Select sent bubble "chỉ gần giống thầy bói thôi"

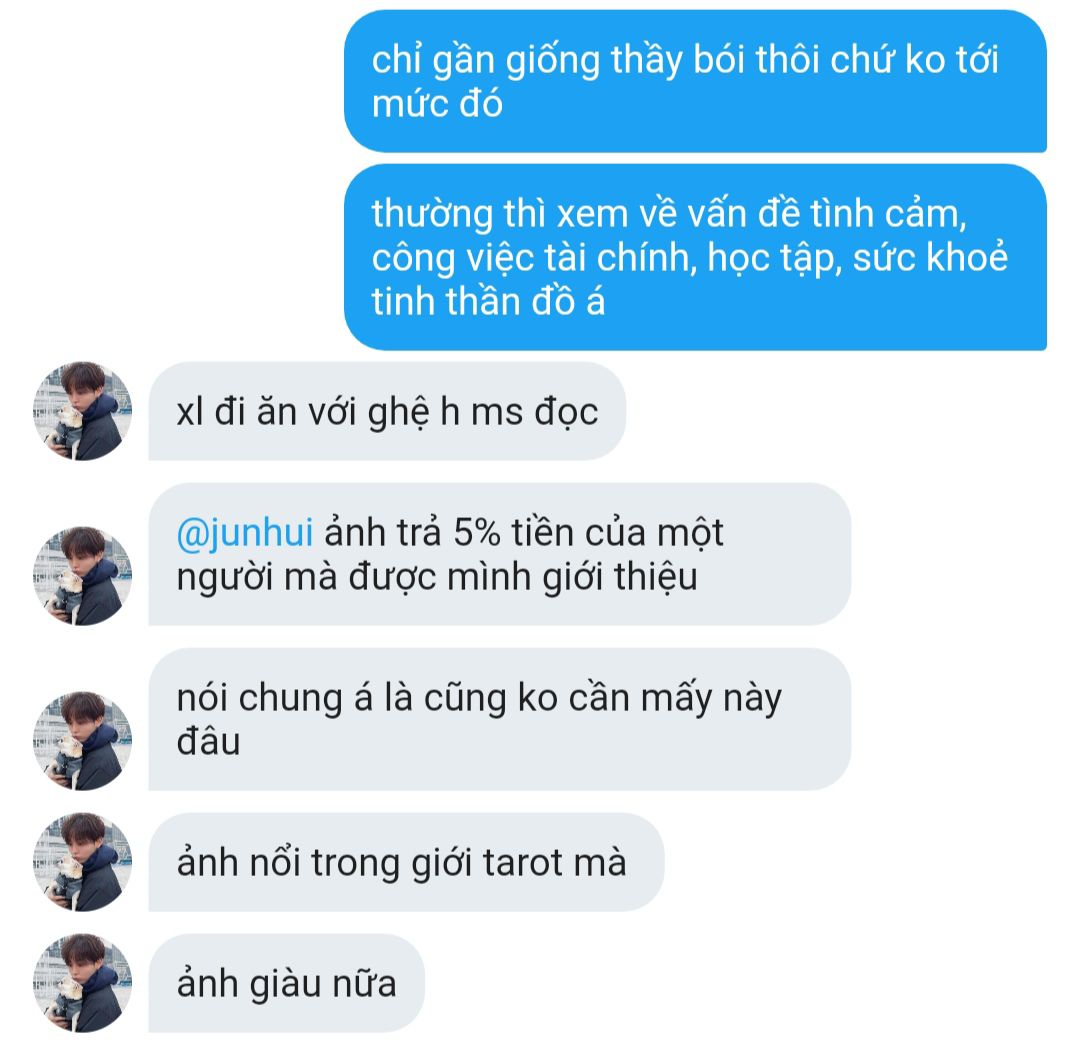(695, 81)
